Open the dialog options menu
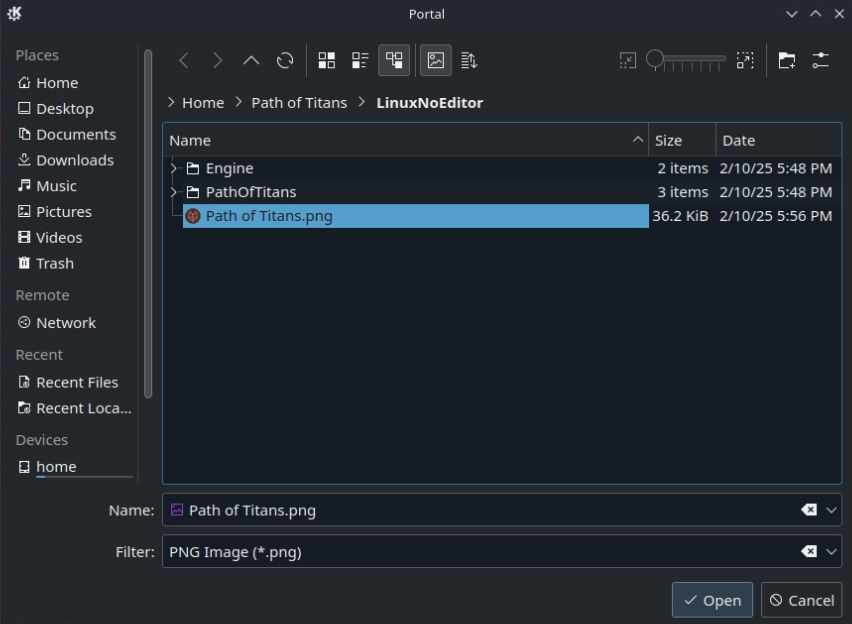The image size is (852, 624). 820,60
